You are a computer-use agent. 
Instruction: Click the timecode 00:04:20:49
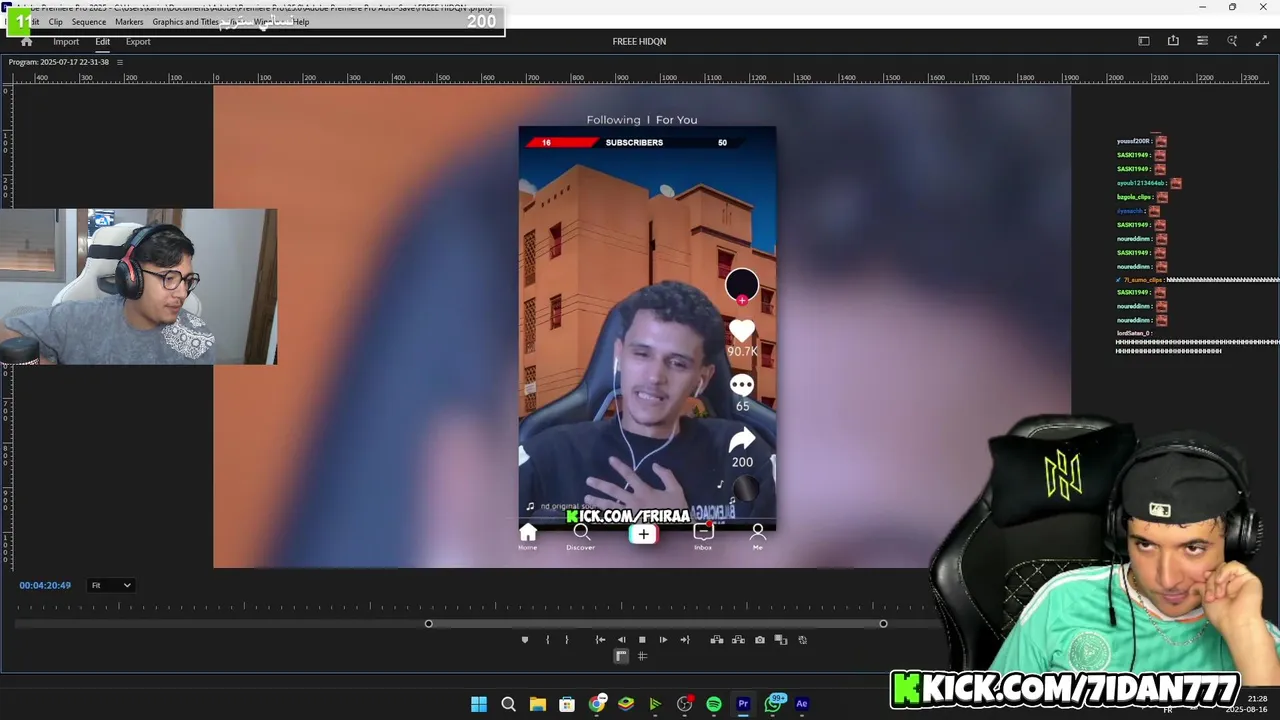tap(45, 585)
